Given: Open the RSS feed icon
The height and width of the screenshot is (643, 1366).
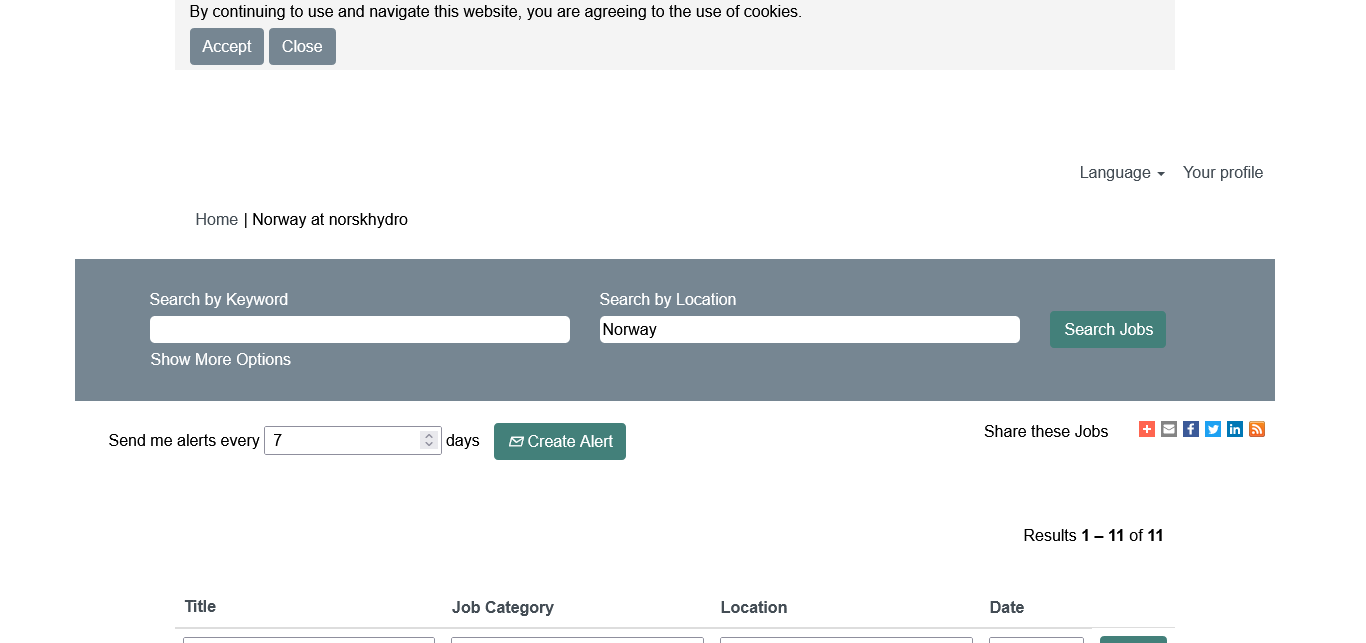Looking at the screenshot, I should tap(1257, 429).
